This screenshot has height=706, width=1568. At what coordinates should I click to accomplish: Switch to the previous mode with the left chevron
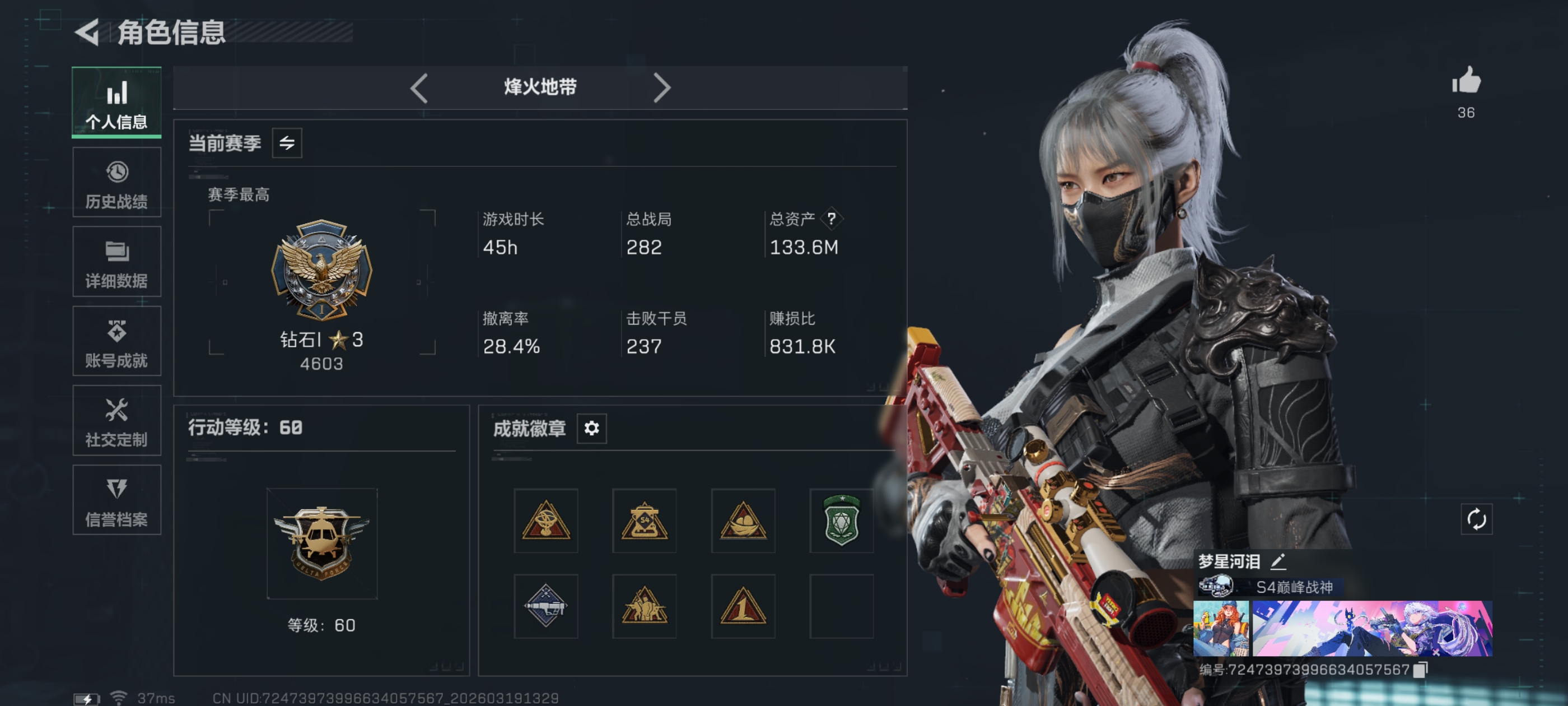point(419,88)
